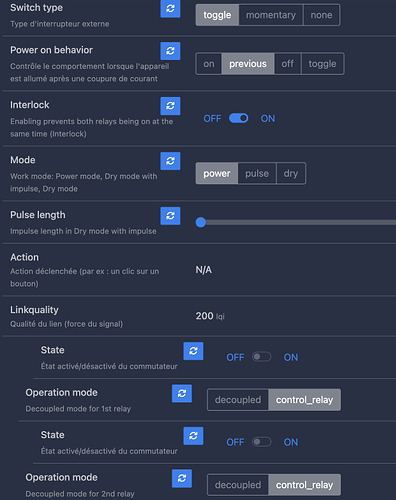The image size is (396, 500).
Task: Set Switch type to none
Action: (321, 15)
